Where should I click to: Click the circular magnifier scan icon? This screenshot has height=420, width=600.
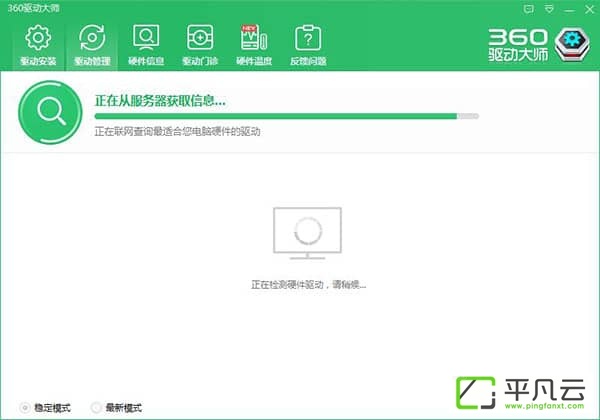pyautogui.click(x=50, y=112)
